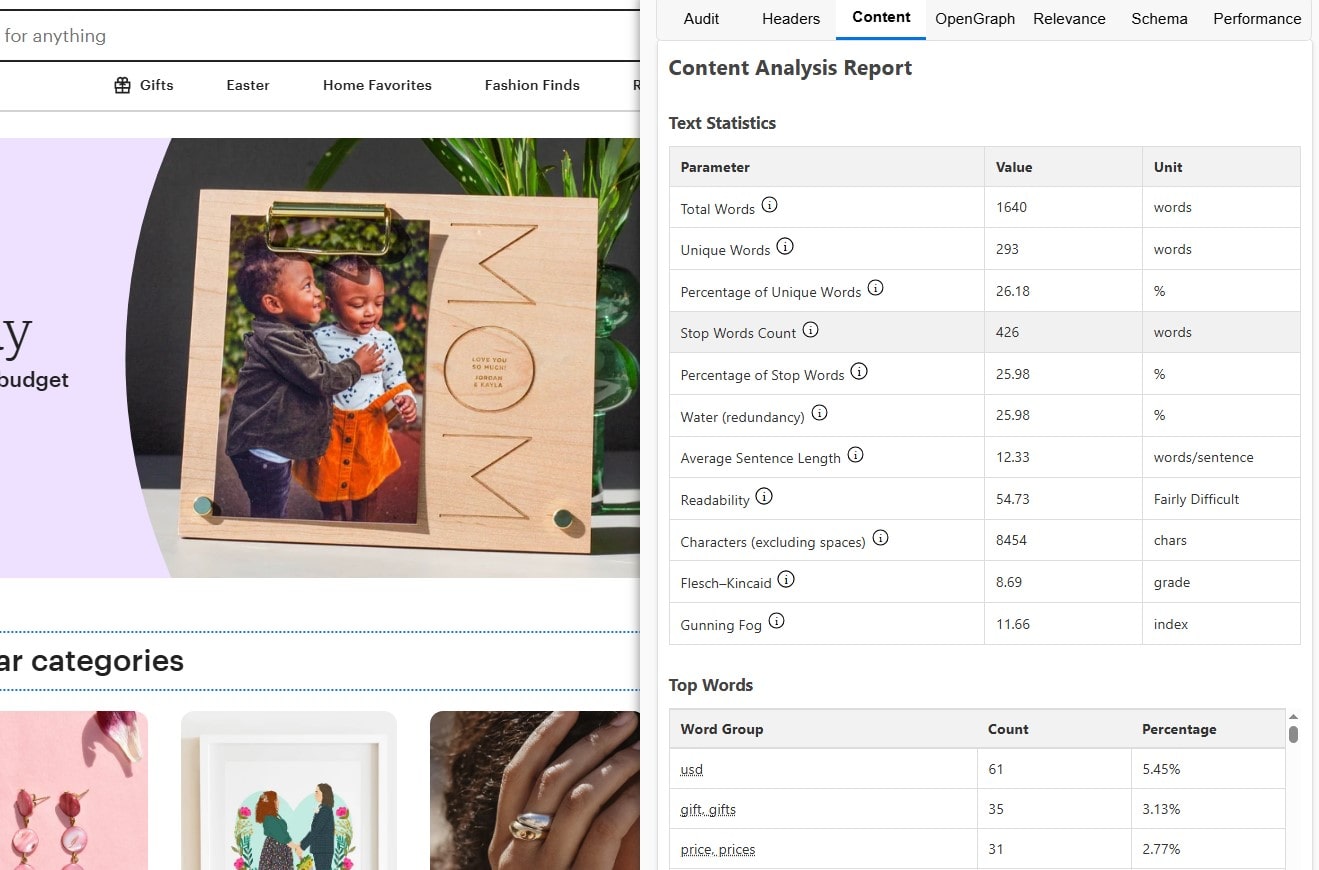This screenshot has height=870, width=1319.
Task: Click info icon next to Flesch–Kincaid
Action: click(786, 579)
